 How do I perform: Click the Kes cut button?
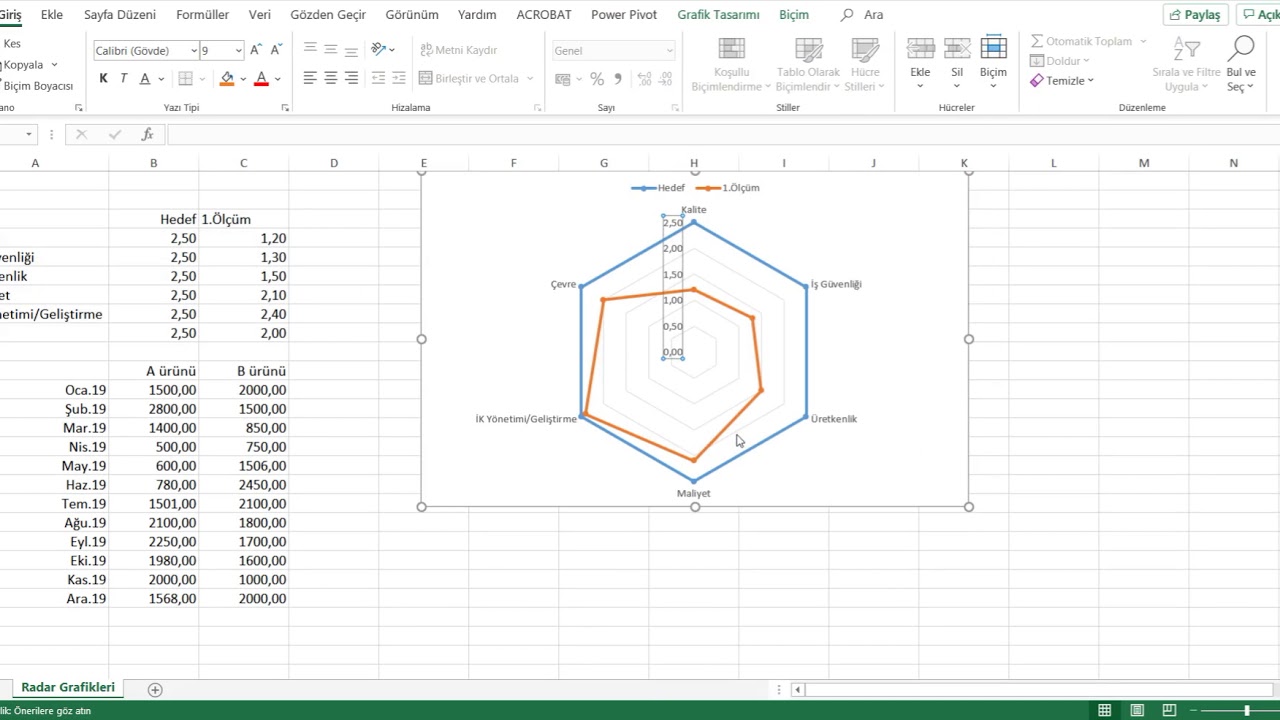[x=12, y=44]
